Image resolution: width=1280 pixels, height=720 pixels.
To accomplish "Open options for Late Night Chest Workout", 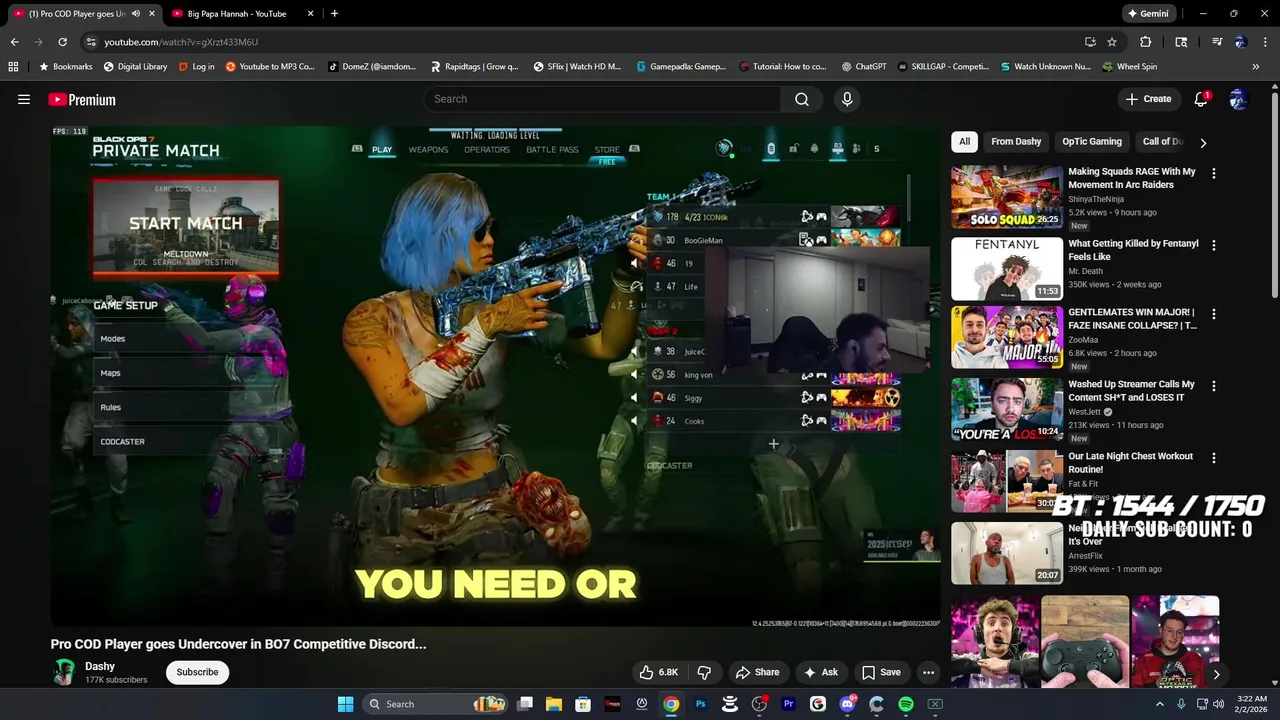I will pos(1214,458).
